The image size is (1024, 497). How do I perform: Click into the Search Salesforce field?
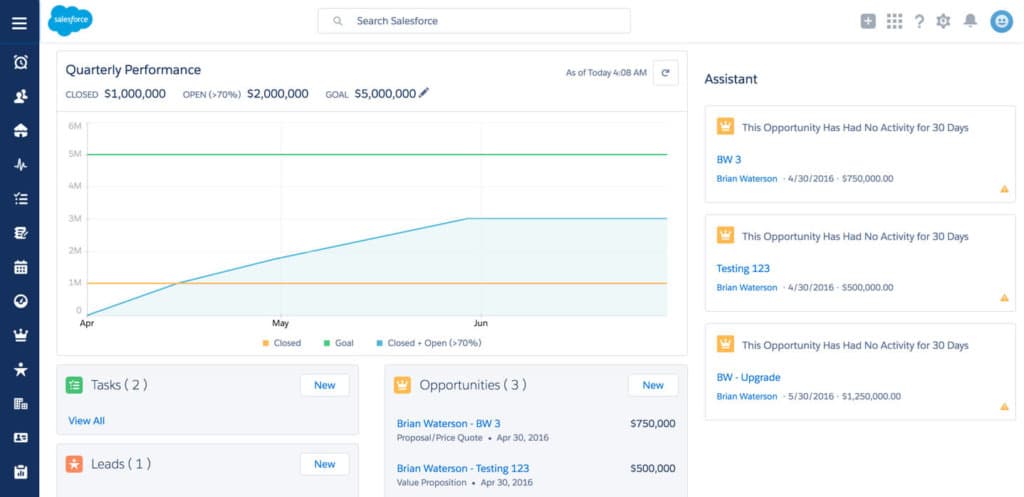click(x=474, y=21)
